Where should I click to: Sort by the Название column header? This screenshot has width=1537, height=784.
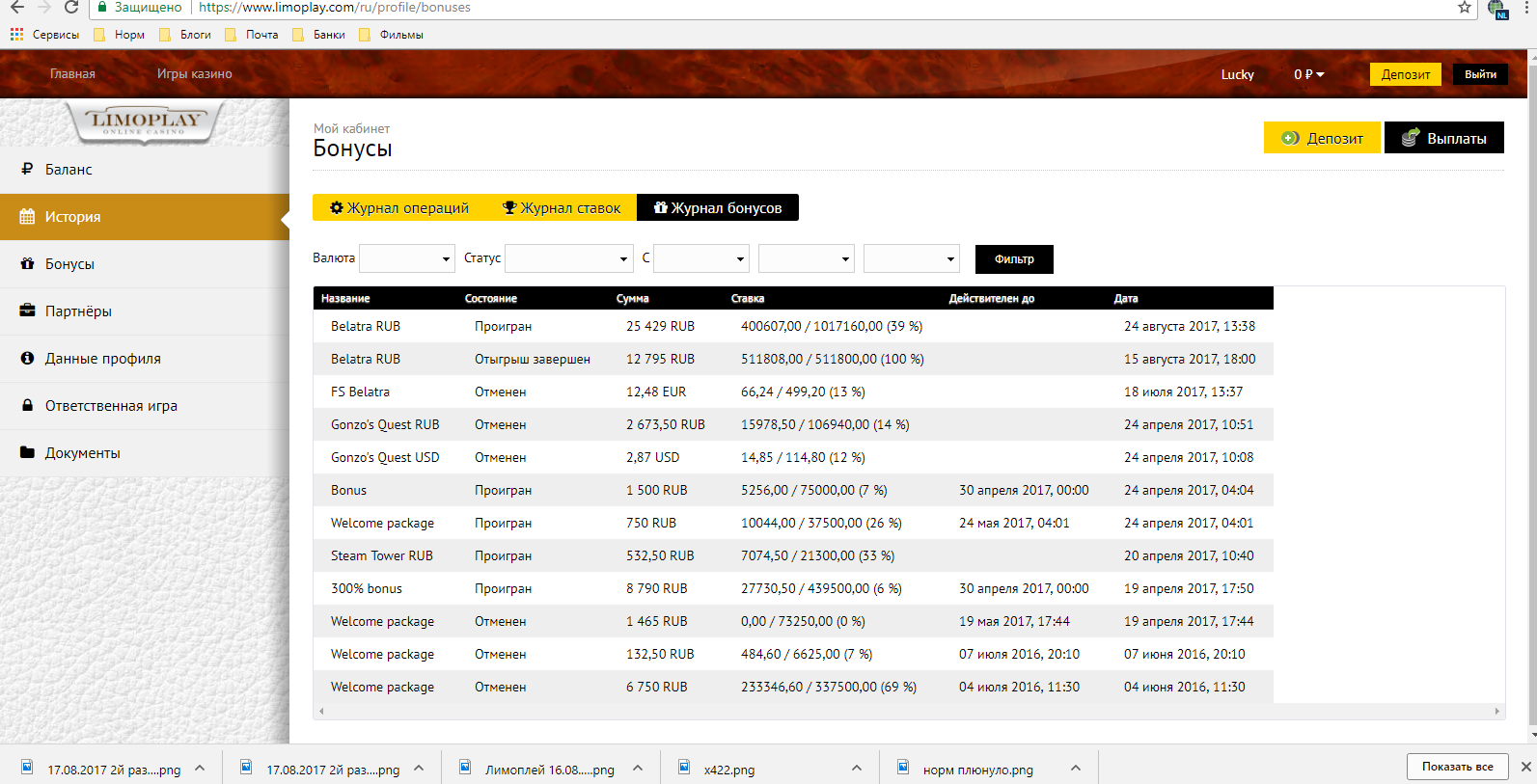(x=345, y=298)
